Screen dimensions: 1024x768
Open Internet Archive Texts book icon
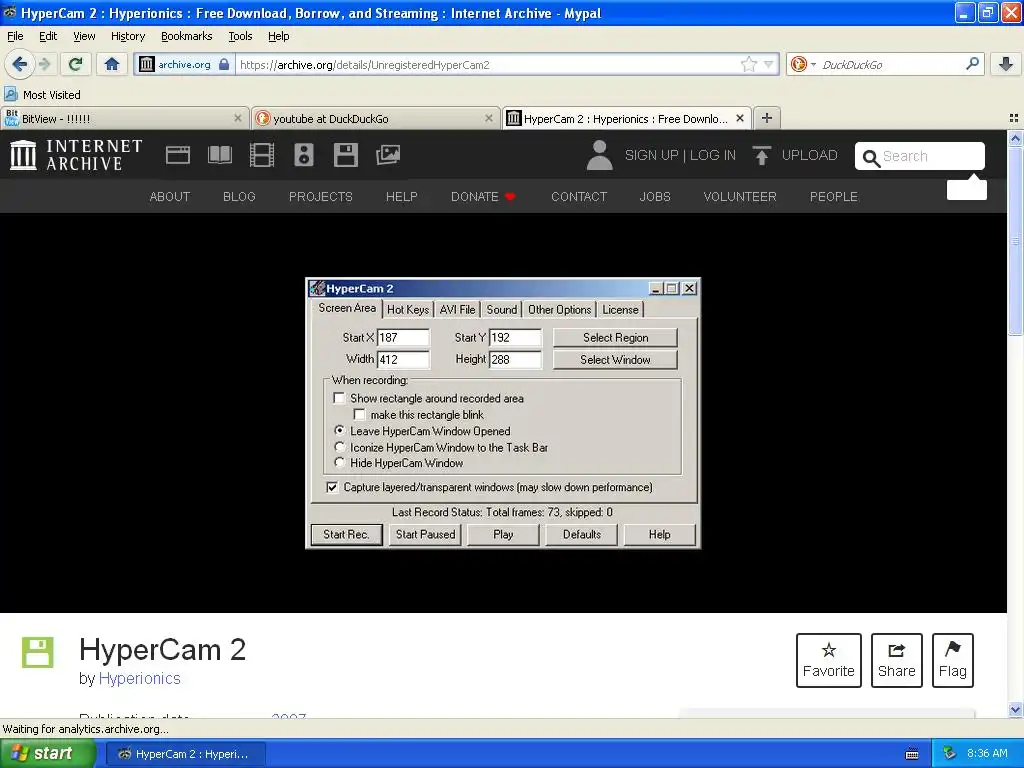[219, 155]
